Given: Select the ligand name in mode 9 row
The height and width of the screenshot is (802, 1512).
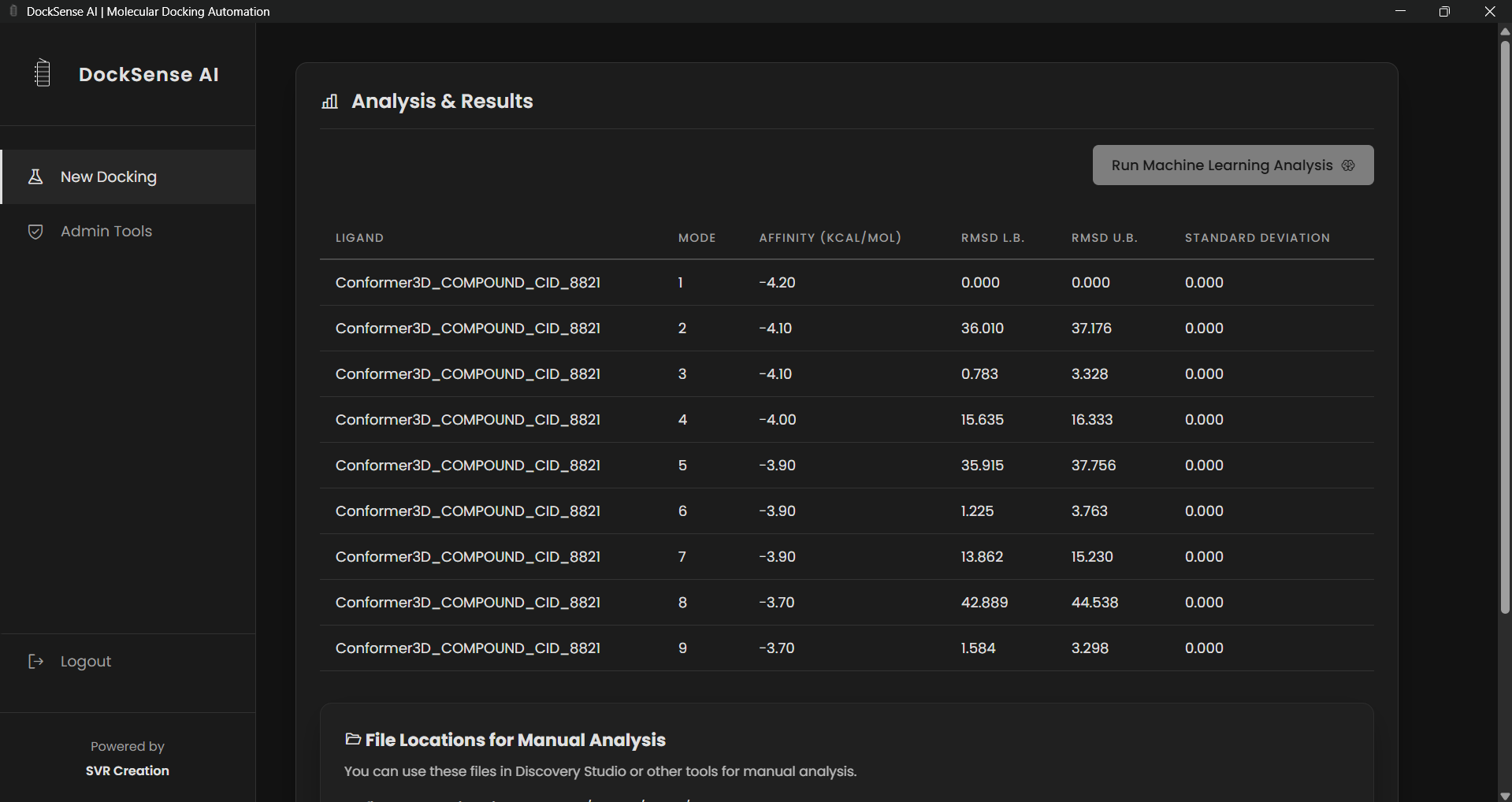Looking at the screenshot, I should [x=468, y=648].
